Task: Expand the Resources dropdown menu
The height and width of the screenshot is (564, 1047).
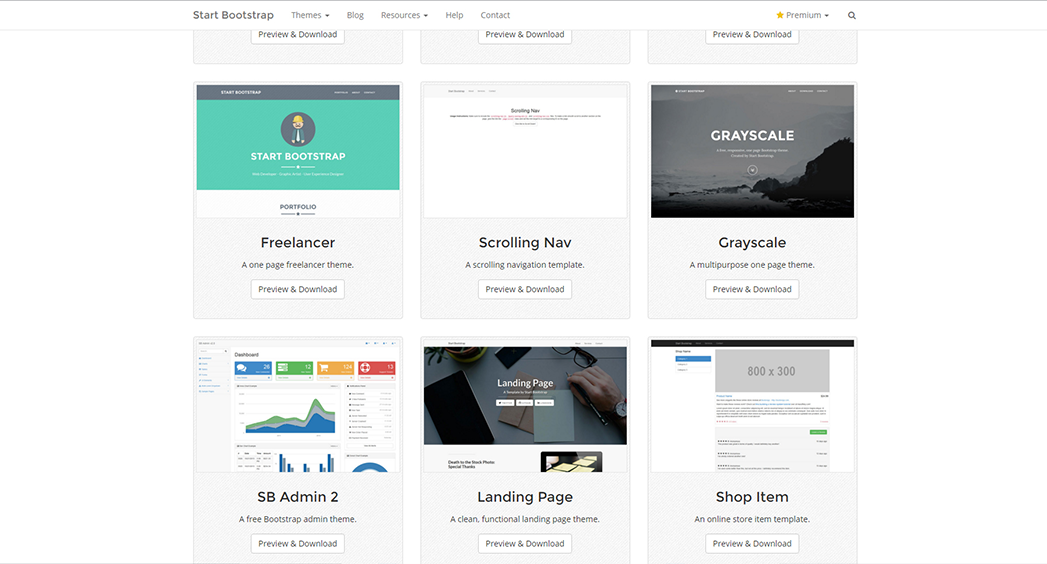Action: 404,15
